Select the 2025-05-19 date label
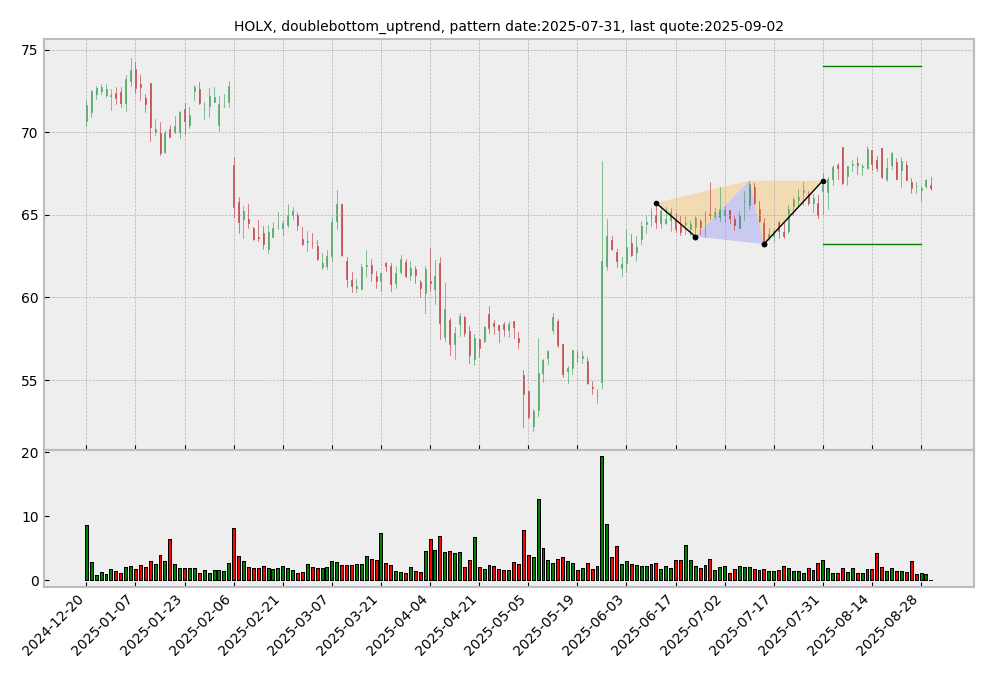The image size is (993, 678). click(x=546, y=625)
